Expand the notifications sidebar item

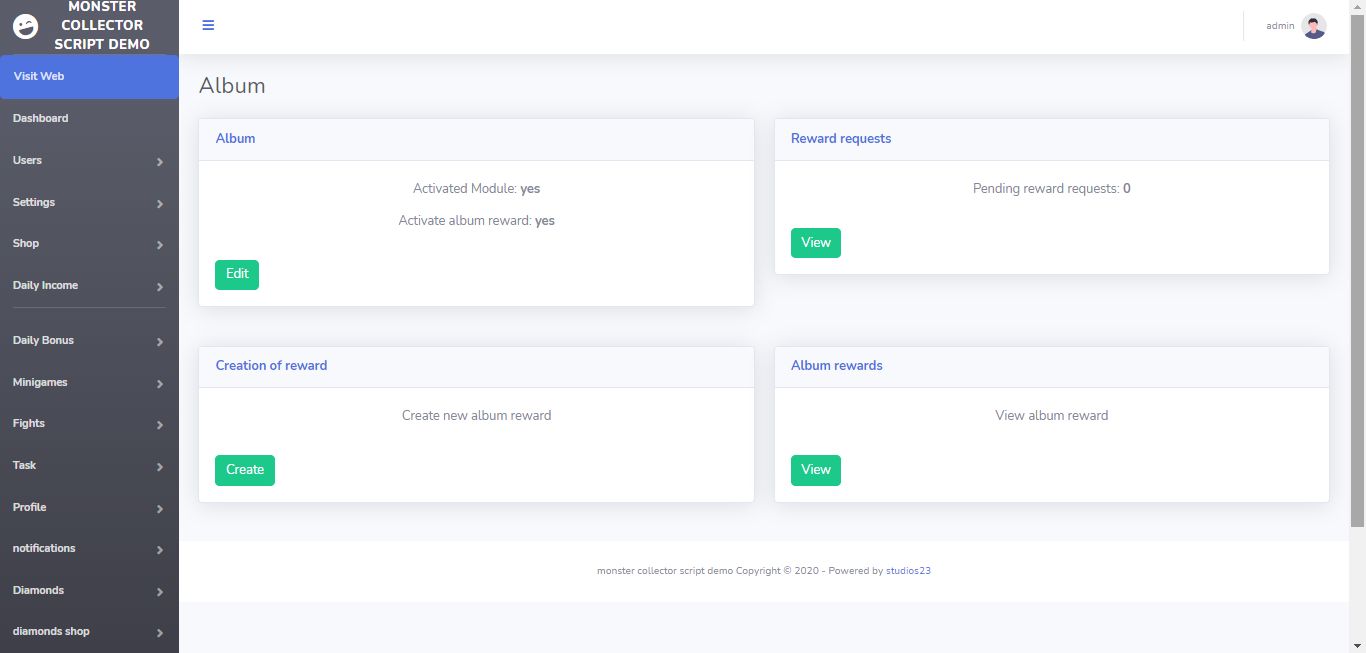pyautogui.click(x=89, y=548)
